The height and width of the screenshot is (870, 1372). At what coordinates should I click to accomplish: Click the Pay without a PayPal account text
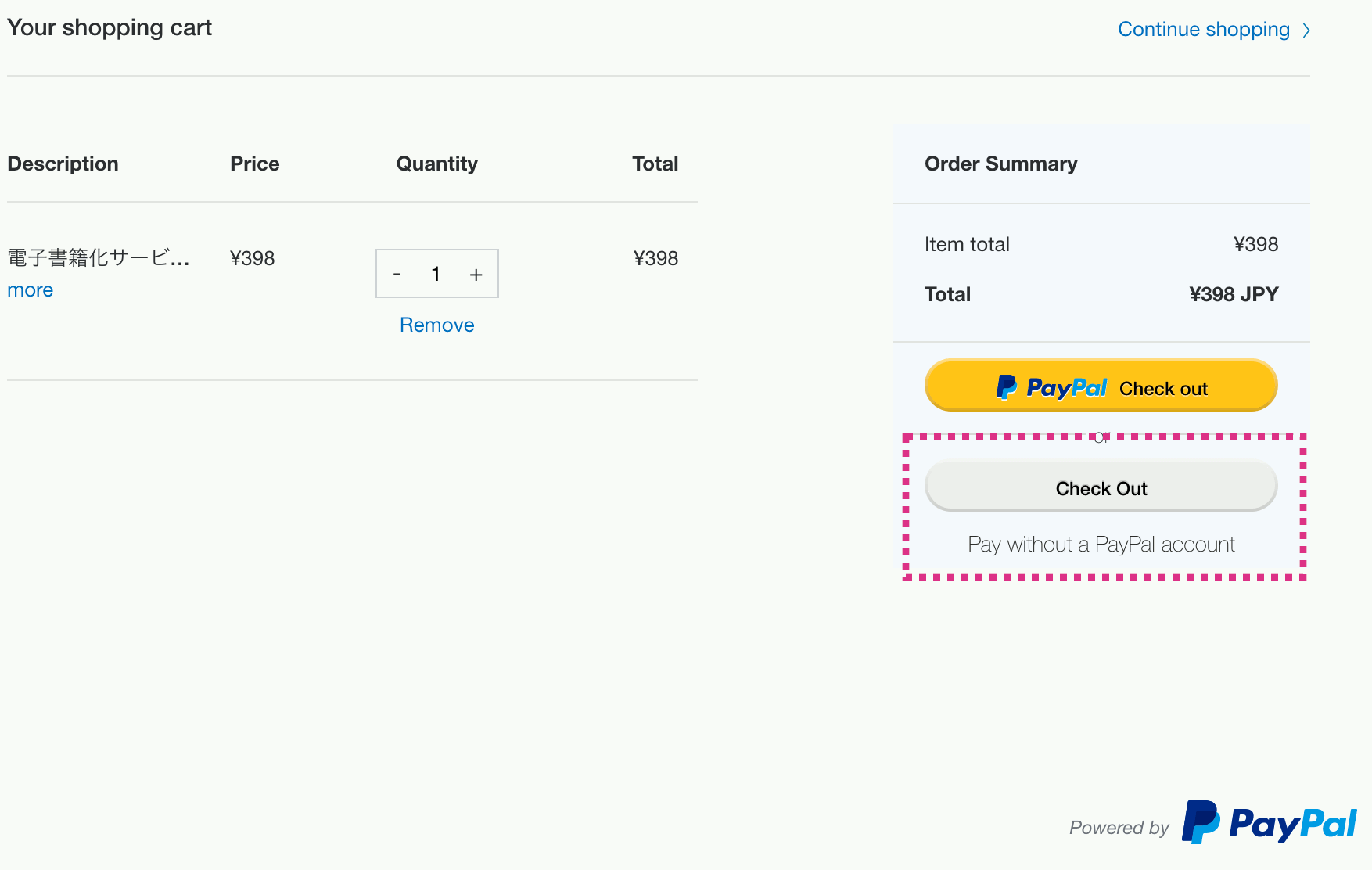pyautogui.click(x=1101, y=545)
